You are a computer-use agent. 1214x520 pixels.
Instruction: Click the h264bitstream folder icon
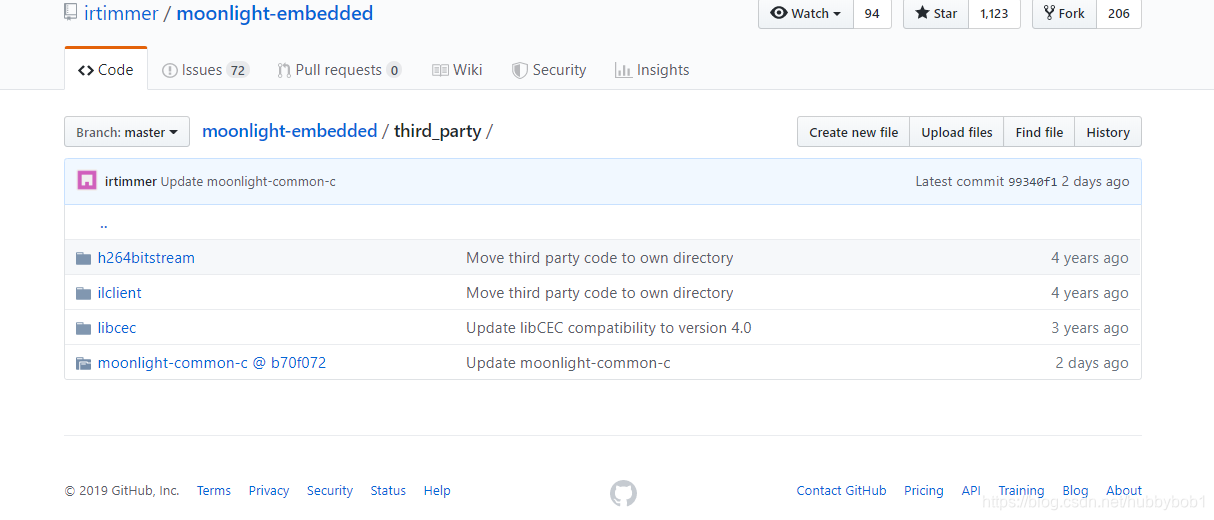(84, 258)
